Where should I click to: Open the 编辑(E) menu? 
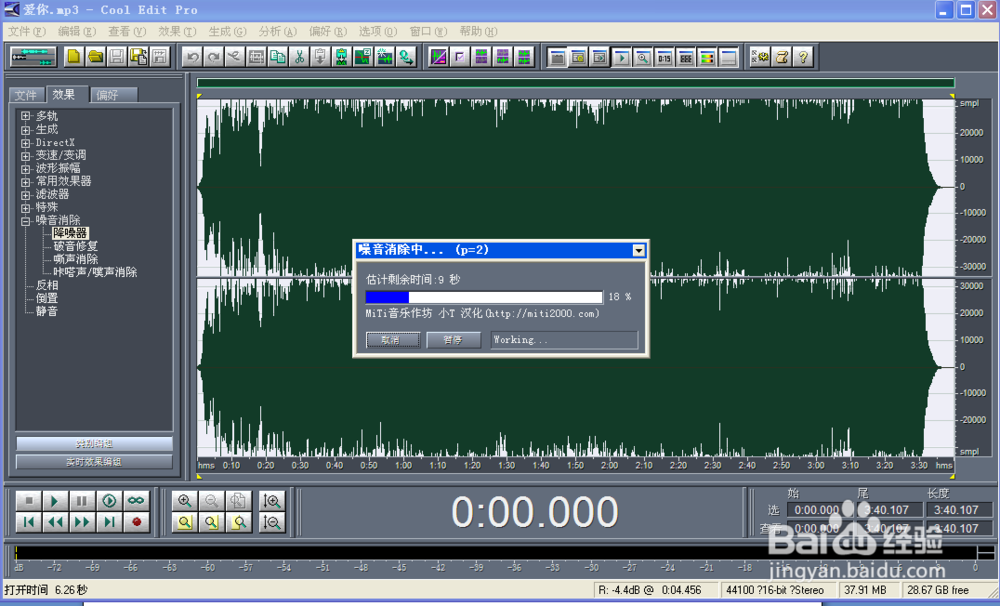click(77, 31)
